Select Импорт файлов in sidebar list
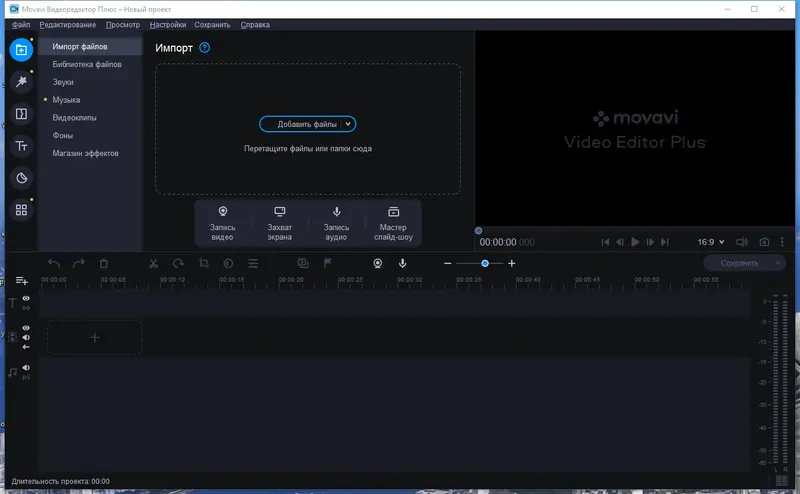The height and width of the screenshot is (494, 800). [x=90, y=46]
